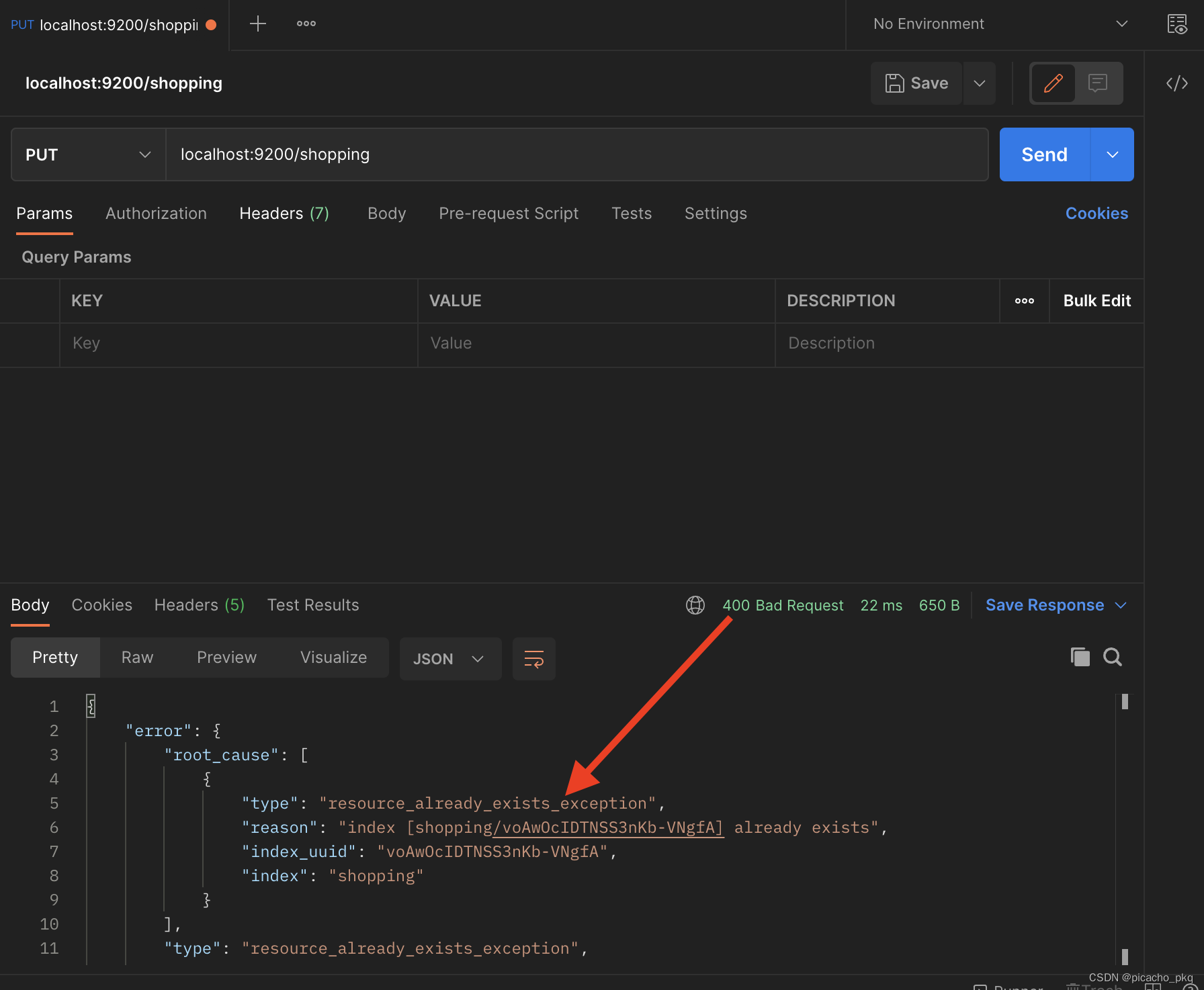1204x990 pixels.
Task: Open the JSON format dropdown
Action: click(x=449, y=659)
